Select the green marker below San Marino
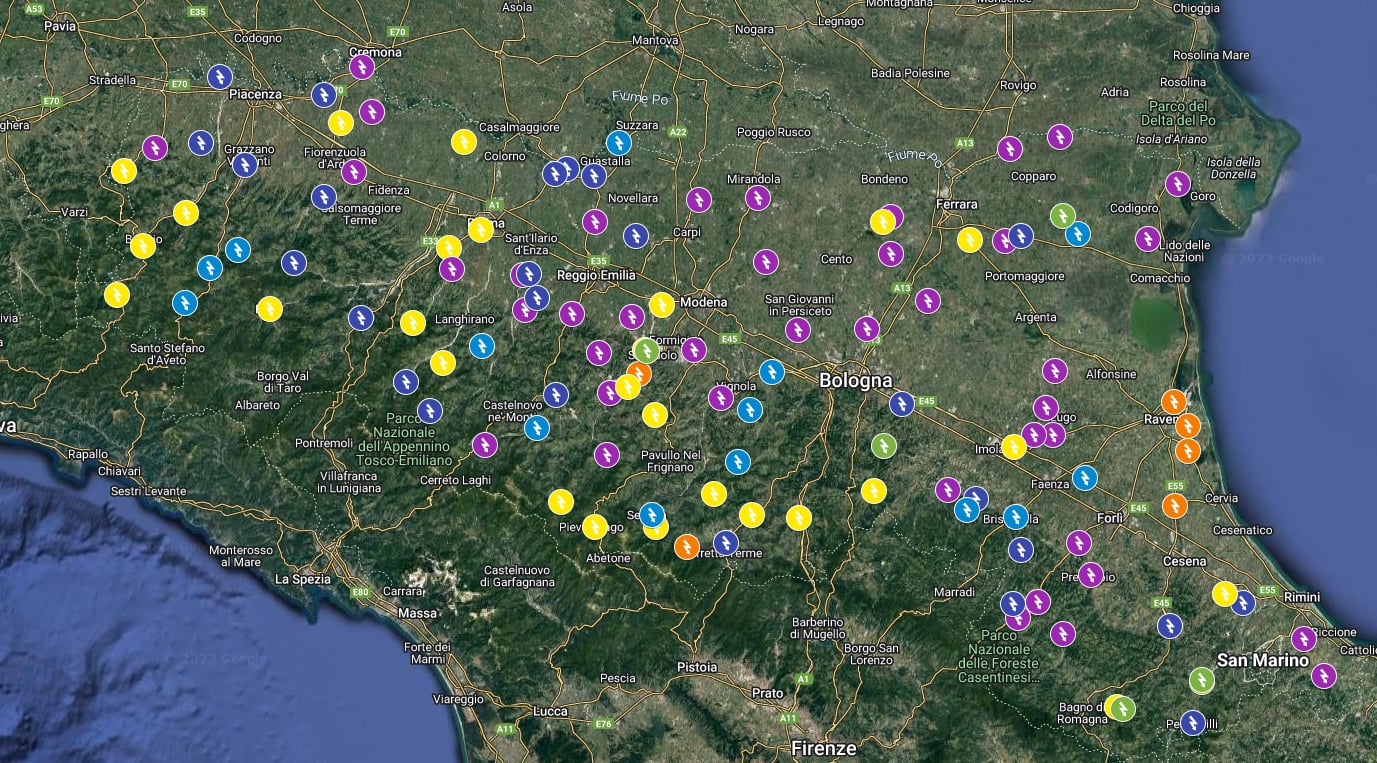 [x=1202, y=680]
